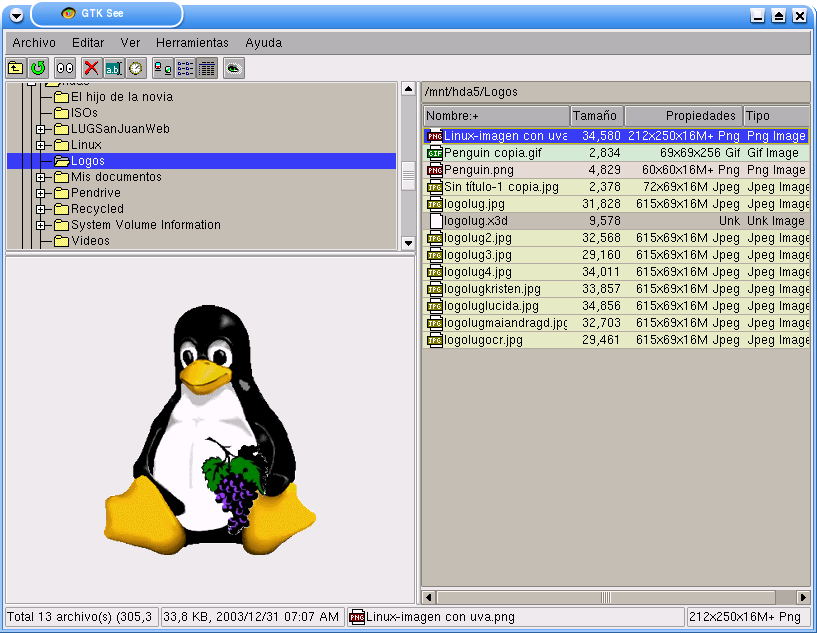Expand the Pendrive folder node
Viewport: 817px width, 633px height.
pyautogui.click(x=41, y=193)
